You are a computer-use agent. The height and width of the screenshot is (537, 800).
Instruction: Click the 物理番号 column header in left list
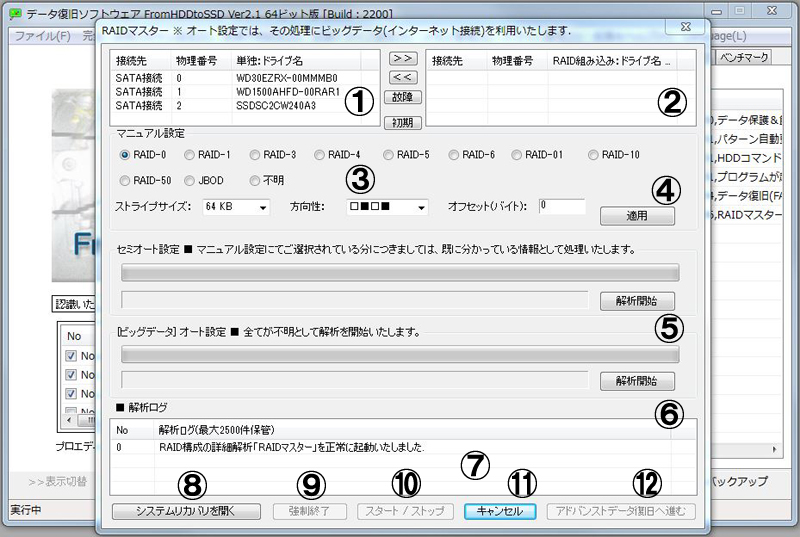pyautogui.click(x=201, y=61)
